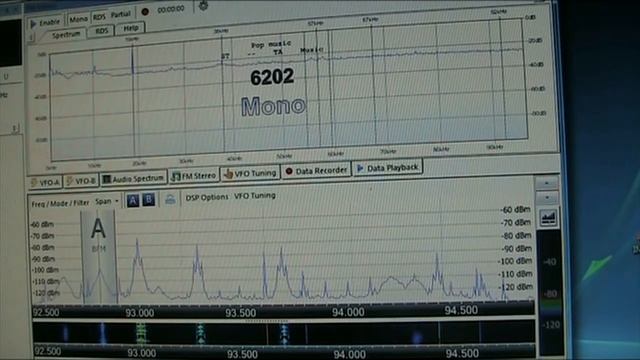
Task: Toggle the blue B VFO icon
Action: tap(149, 200)
